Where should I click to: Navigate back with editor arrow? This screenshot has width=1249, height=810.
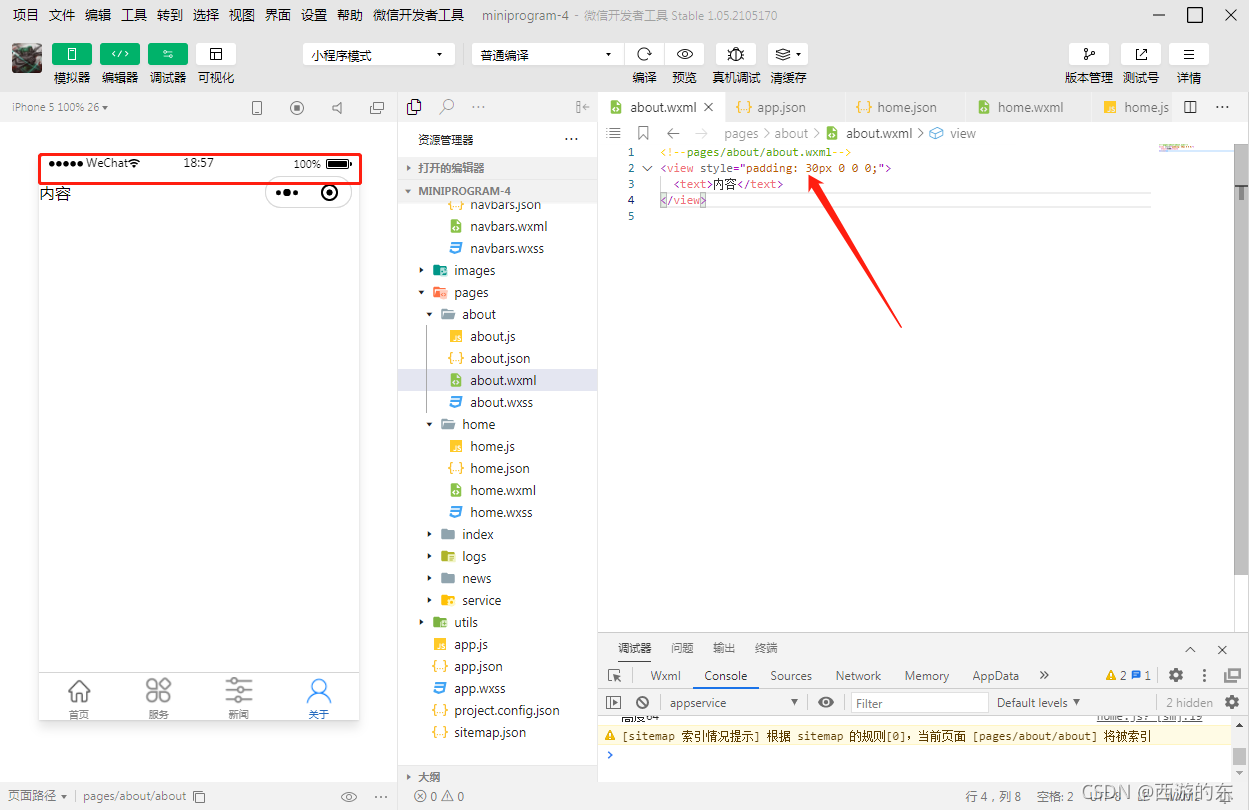[673, 133]
